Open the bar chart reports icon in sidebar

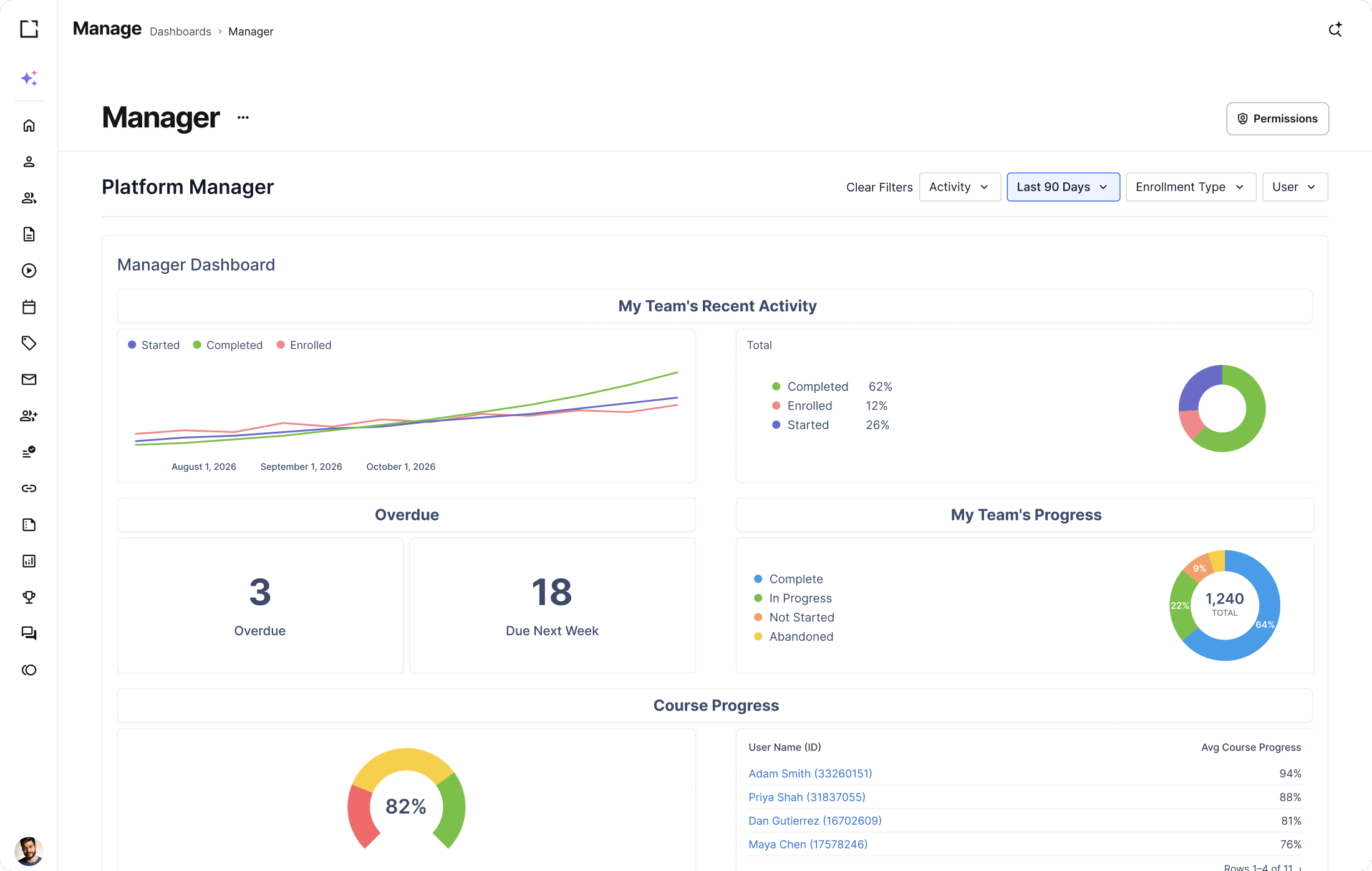point(29,561)
